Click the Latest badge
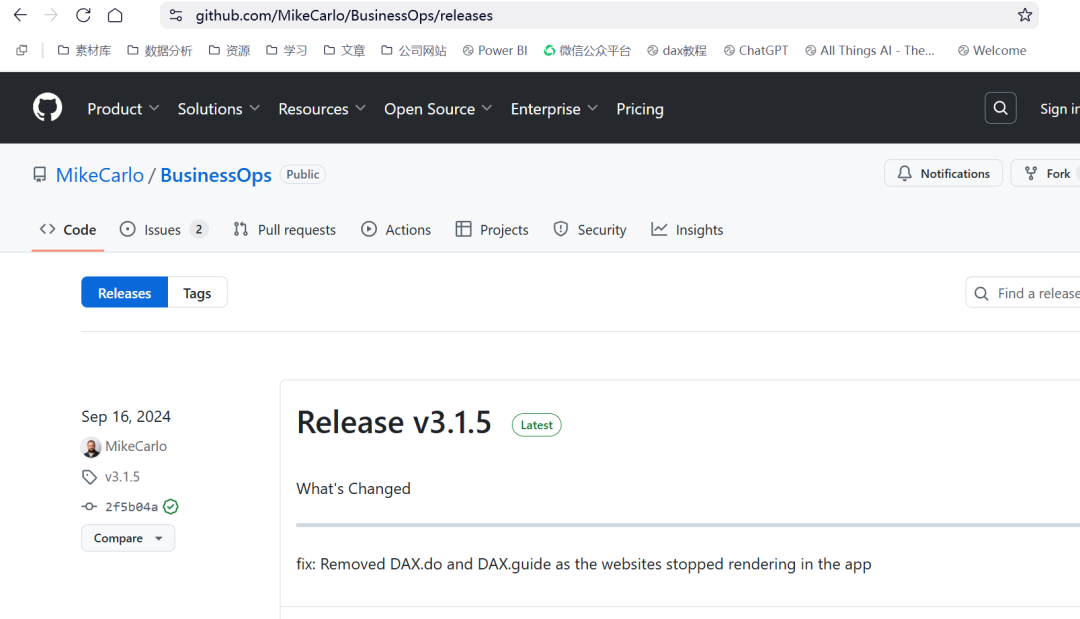The image size is (1080, 619). (x=537, y=425)
